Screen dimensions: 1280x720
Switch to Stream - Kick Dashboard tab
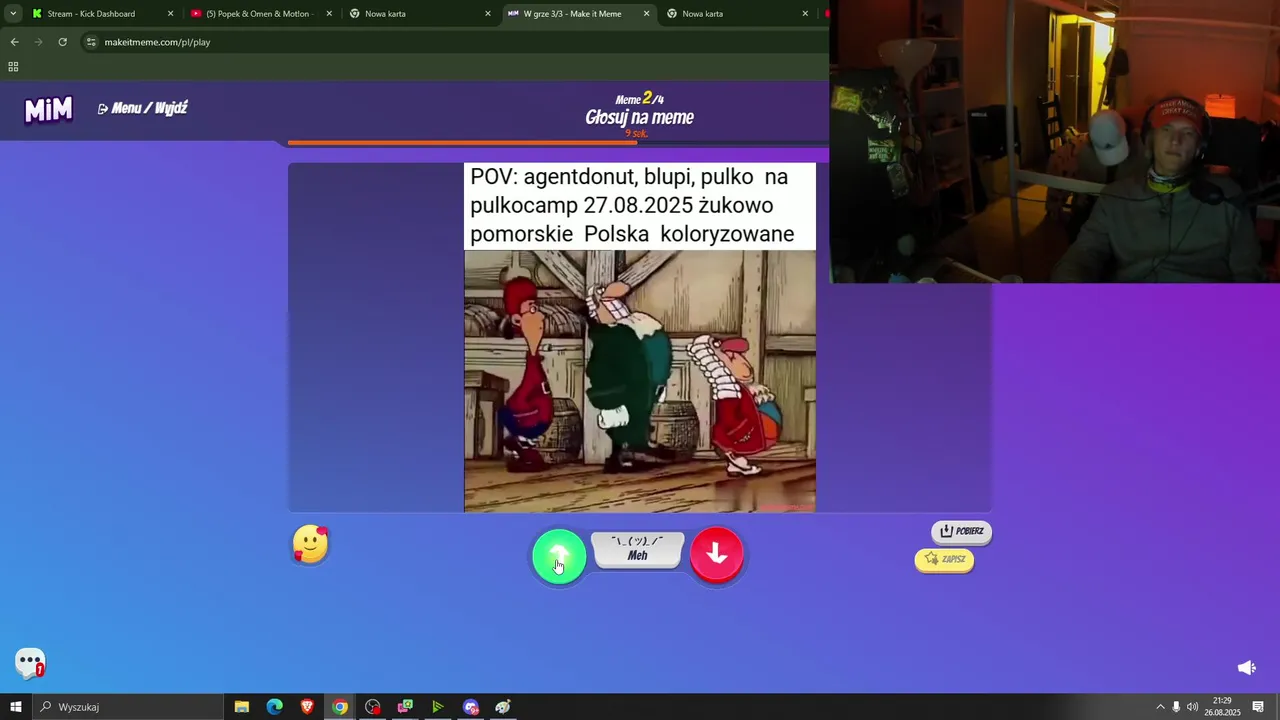coord(103,14)
